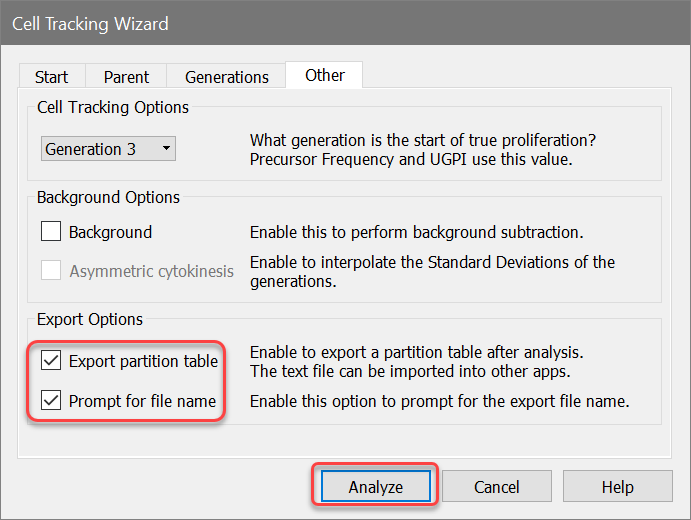Expand the Generation 3 dropdown

point(109,149)
